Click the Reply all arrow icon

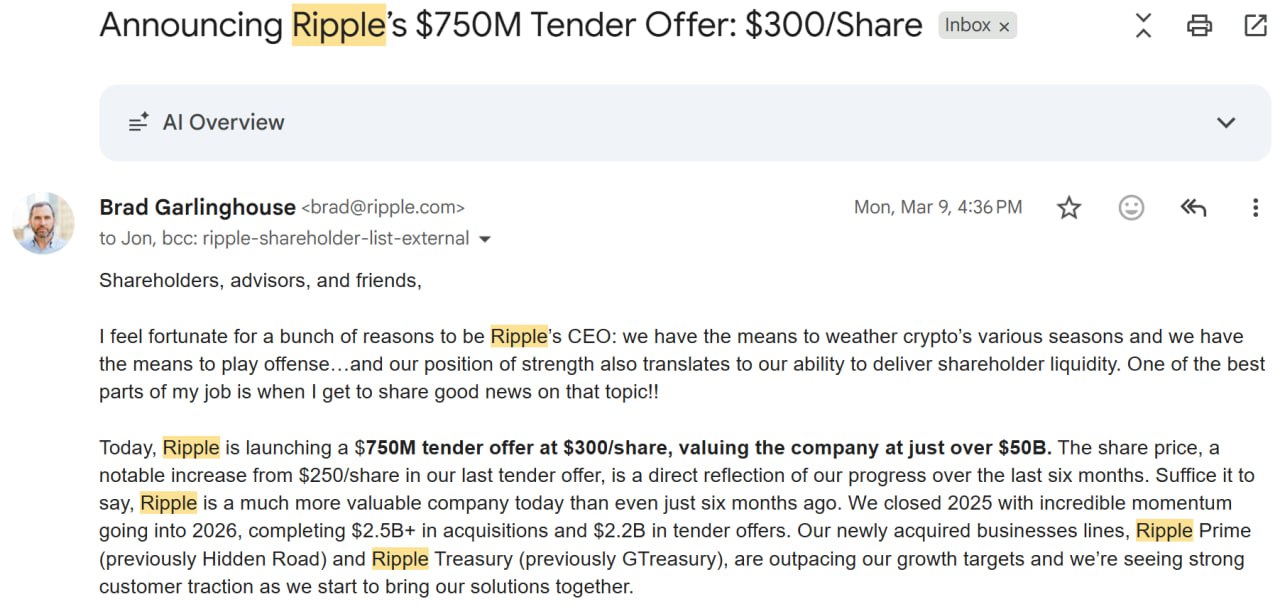coord(1193,208)
